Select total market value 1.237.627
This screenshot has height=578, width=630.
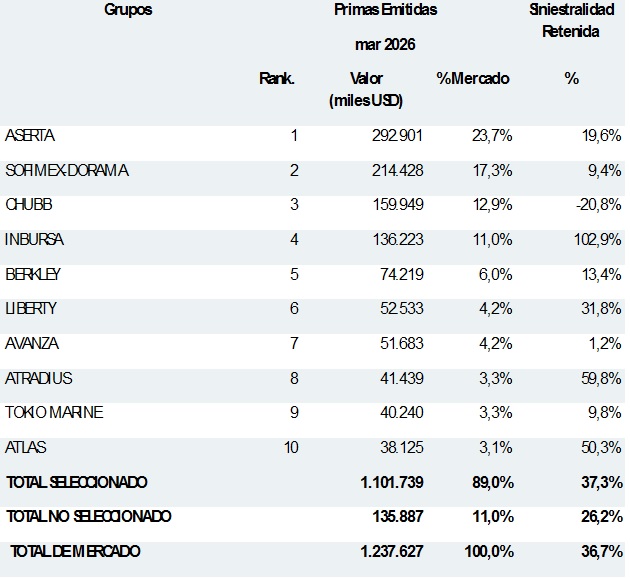[392, 551]
